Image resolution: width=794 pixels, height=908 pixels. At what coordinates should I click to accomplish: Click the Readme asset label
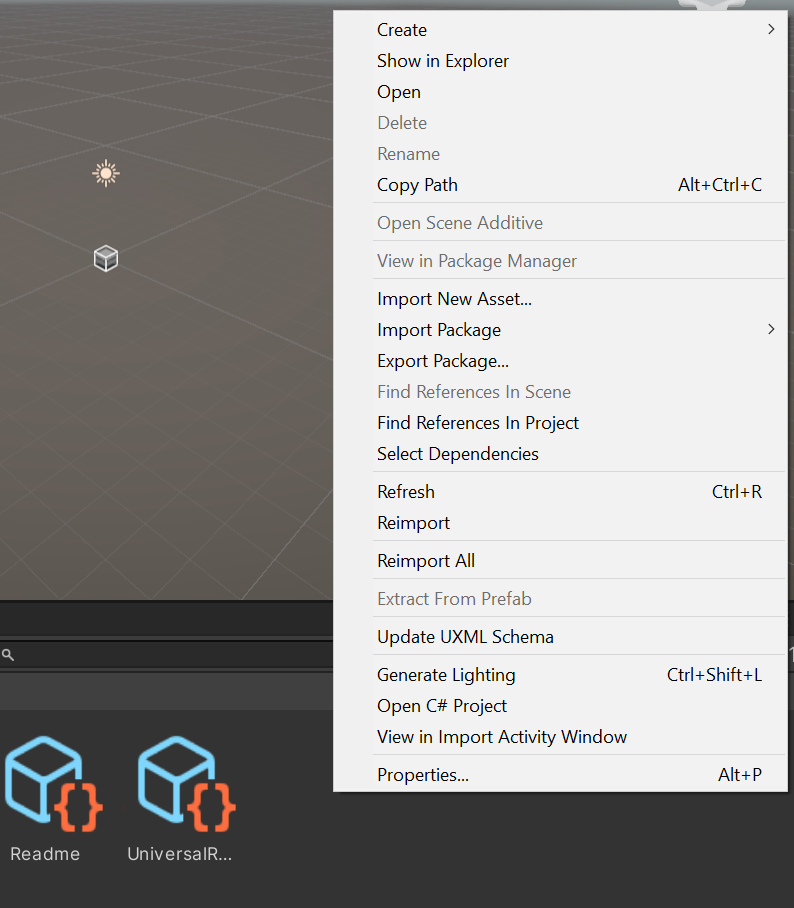(45, 854)
